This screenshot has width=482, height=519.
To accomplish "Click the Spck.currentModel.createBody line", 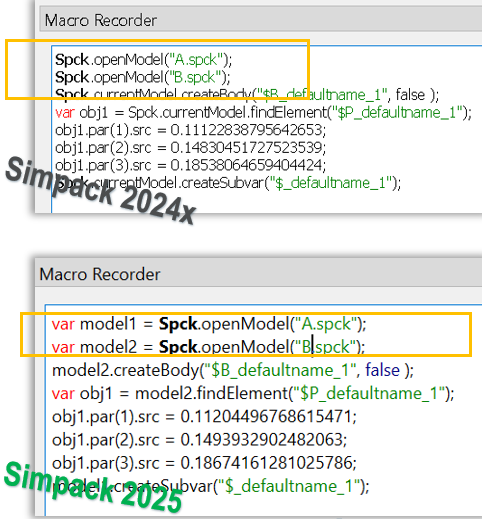I will click(247, 95).
